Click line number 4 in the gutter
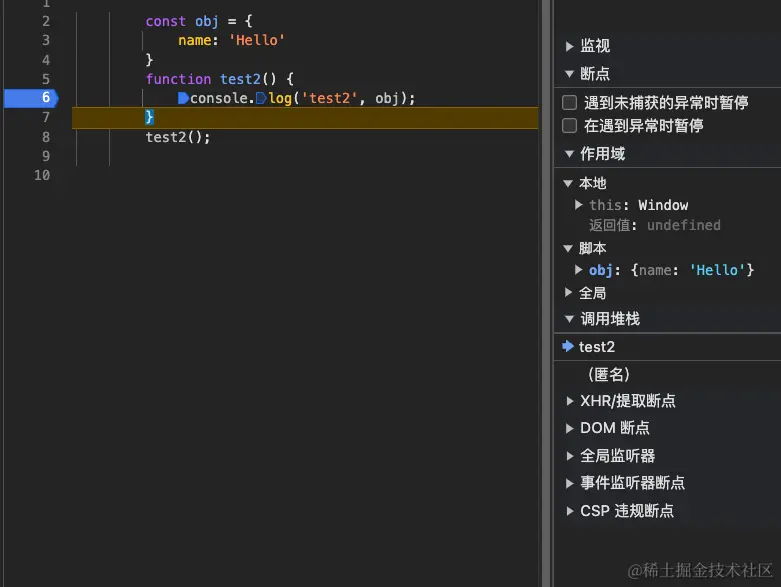Screen dimensions: 781x587 [x=45, y=60]
